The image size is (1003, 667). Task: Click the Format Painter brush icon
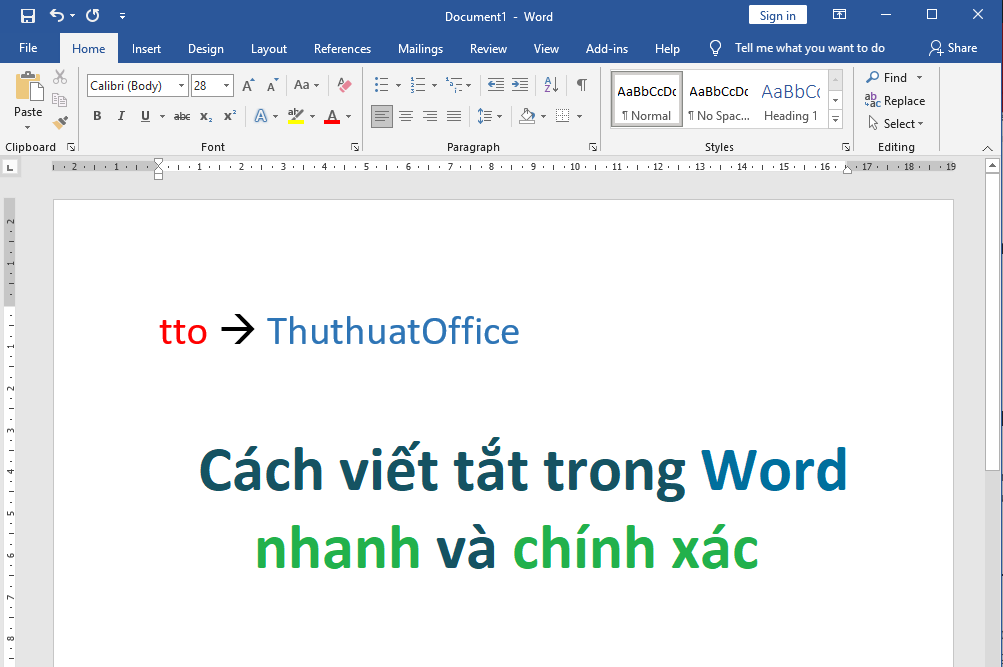60,123
